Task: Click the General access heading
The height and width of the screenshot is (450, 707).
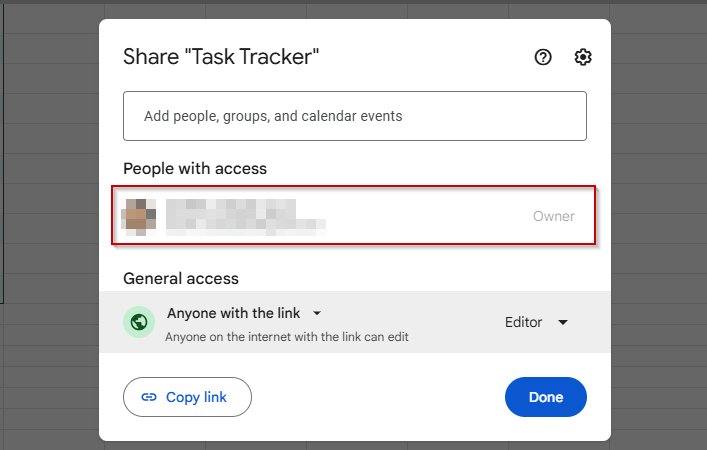Action: click(x=181, y=279)
